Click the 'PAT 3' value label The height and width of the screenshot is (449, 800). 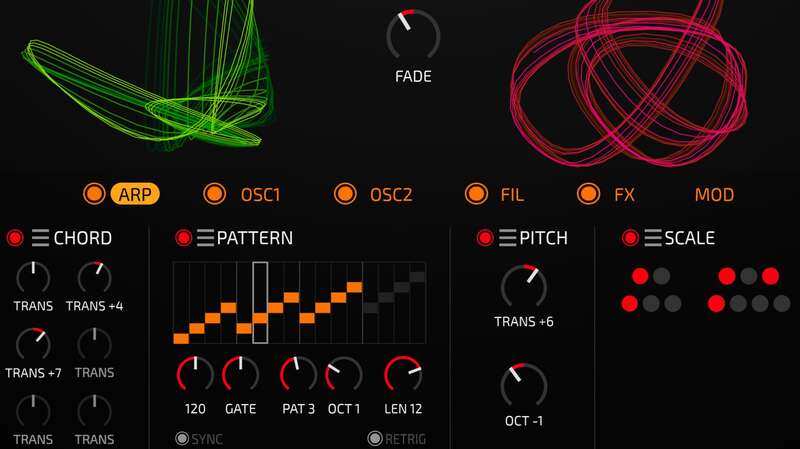pyautogui.click(x=298, y=409)
